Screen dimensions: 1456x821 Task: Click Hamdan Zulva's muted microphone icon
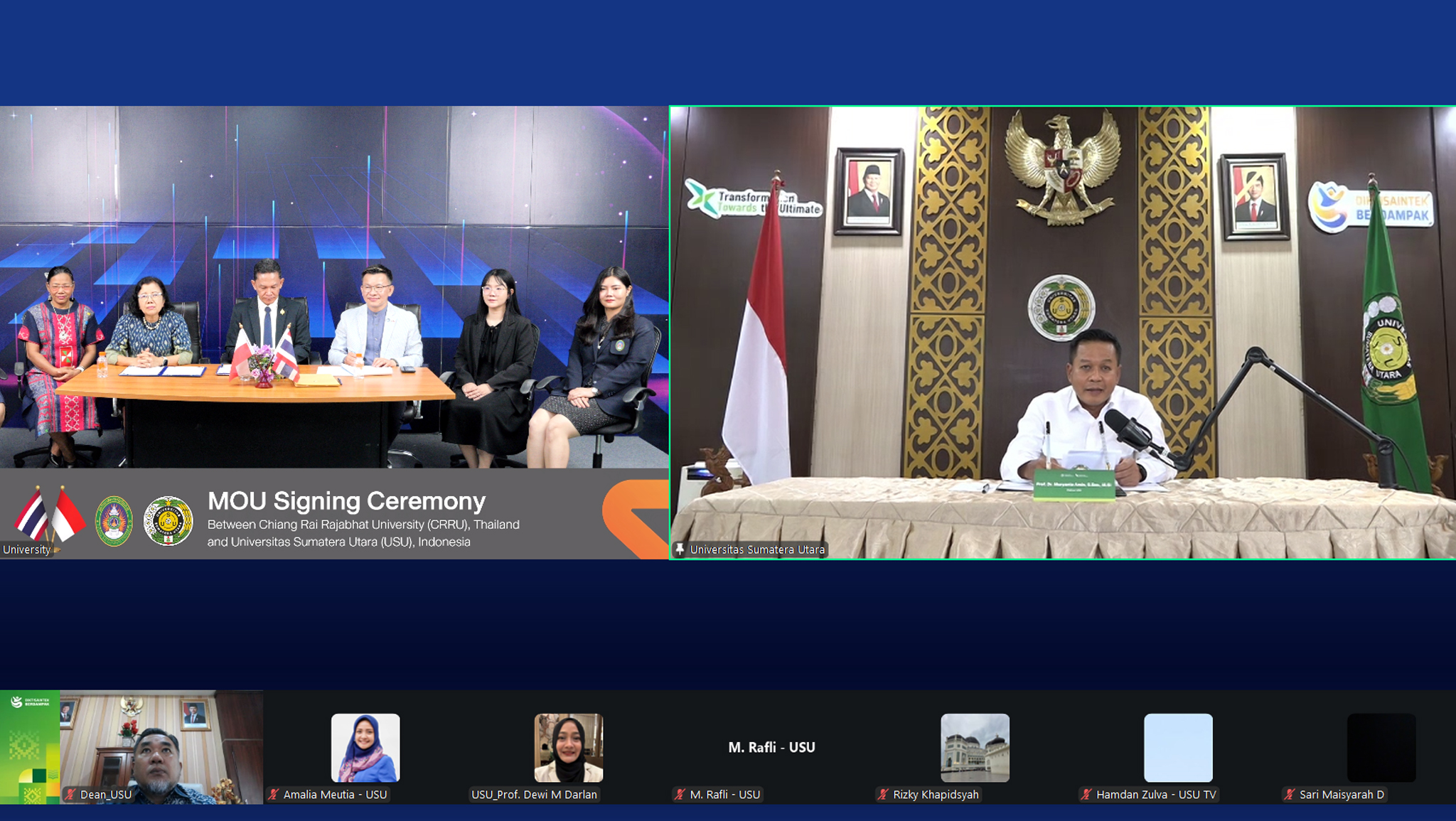tap(1086, 795)
